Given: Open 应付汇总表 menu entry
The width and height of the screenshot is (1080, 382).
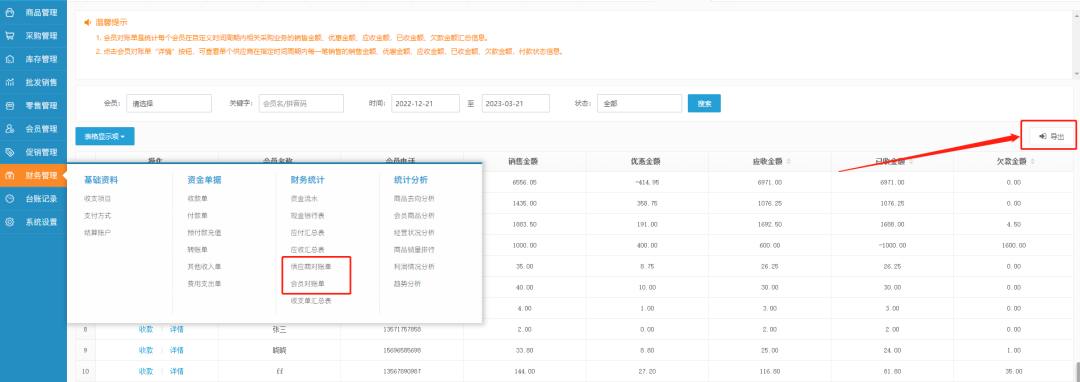Looking at the screenshot, I should click(308, 233).
